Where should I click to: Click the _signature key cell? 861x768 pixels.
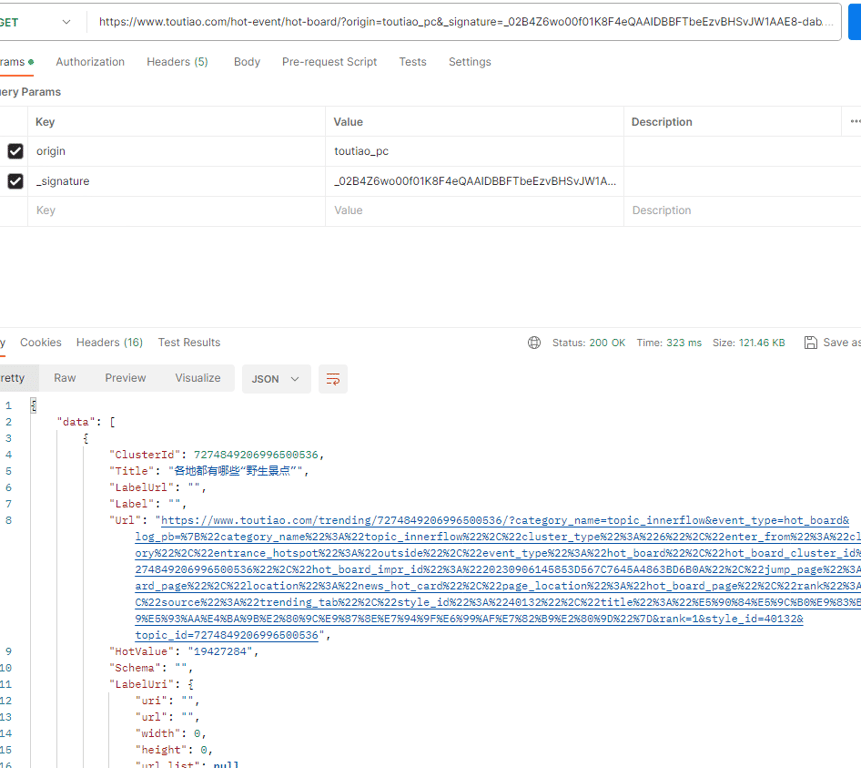(176, 181)
